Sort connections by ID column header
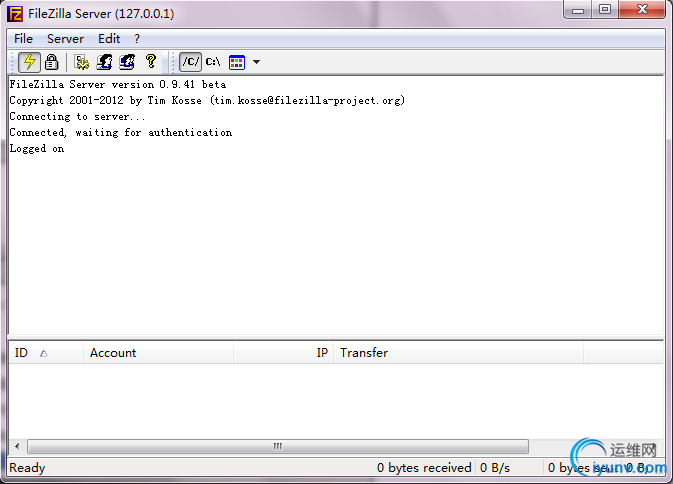Screen dimensions: 673x484 tap(45, 353)
